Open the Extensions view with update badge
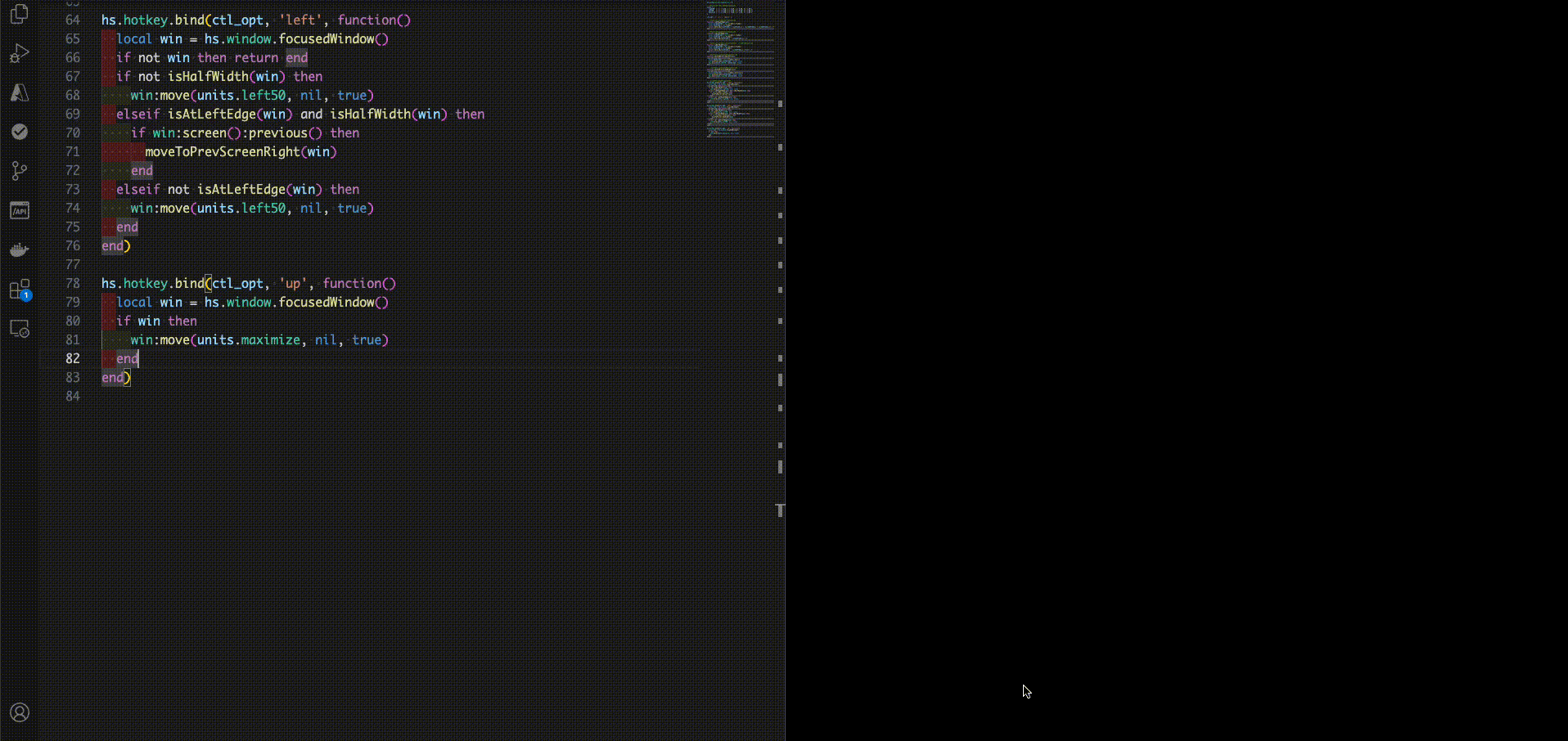Image resolution: width=1568 pixels, height=741 pixels. coord(20,290)
